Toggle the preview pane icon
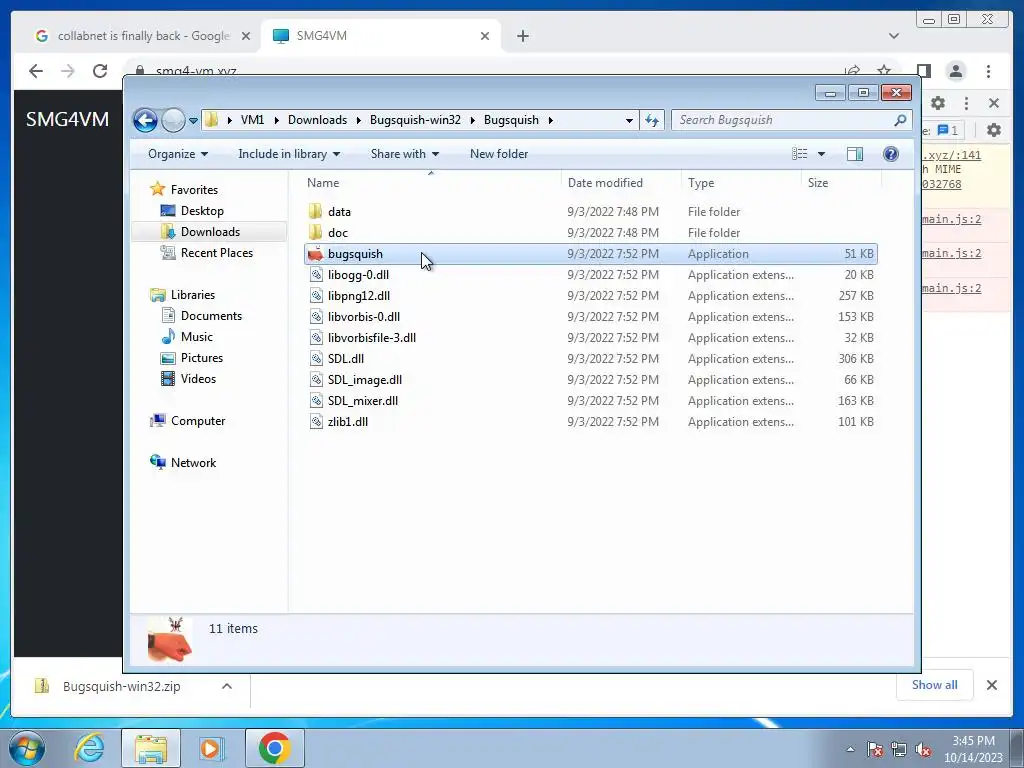Viewport: 1024px width, 768px height. pos(855,154)
